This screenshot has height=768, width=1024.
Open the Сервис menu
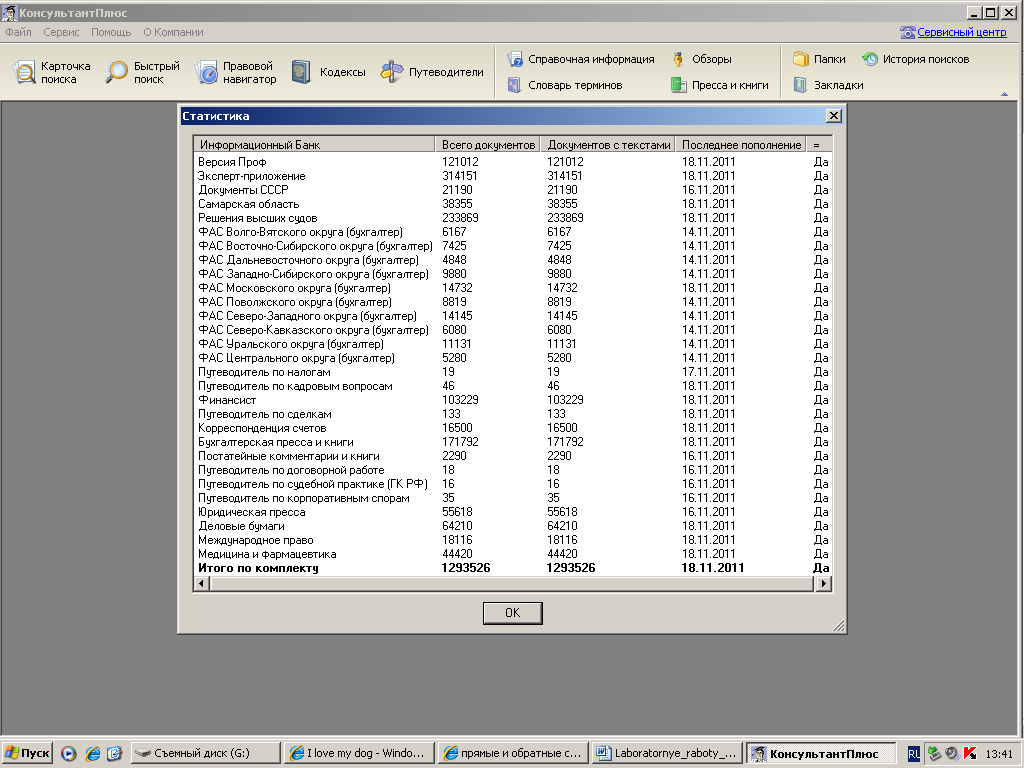61,32
